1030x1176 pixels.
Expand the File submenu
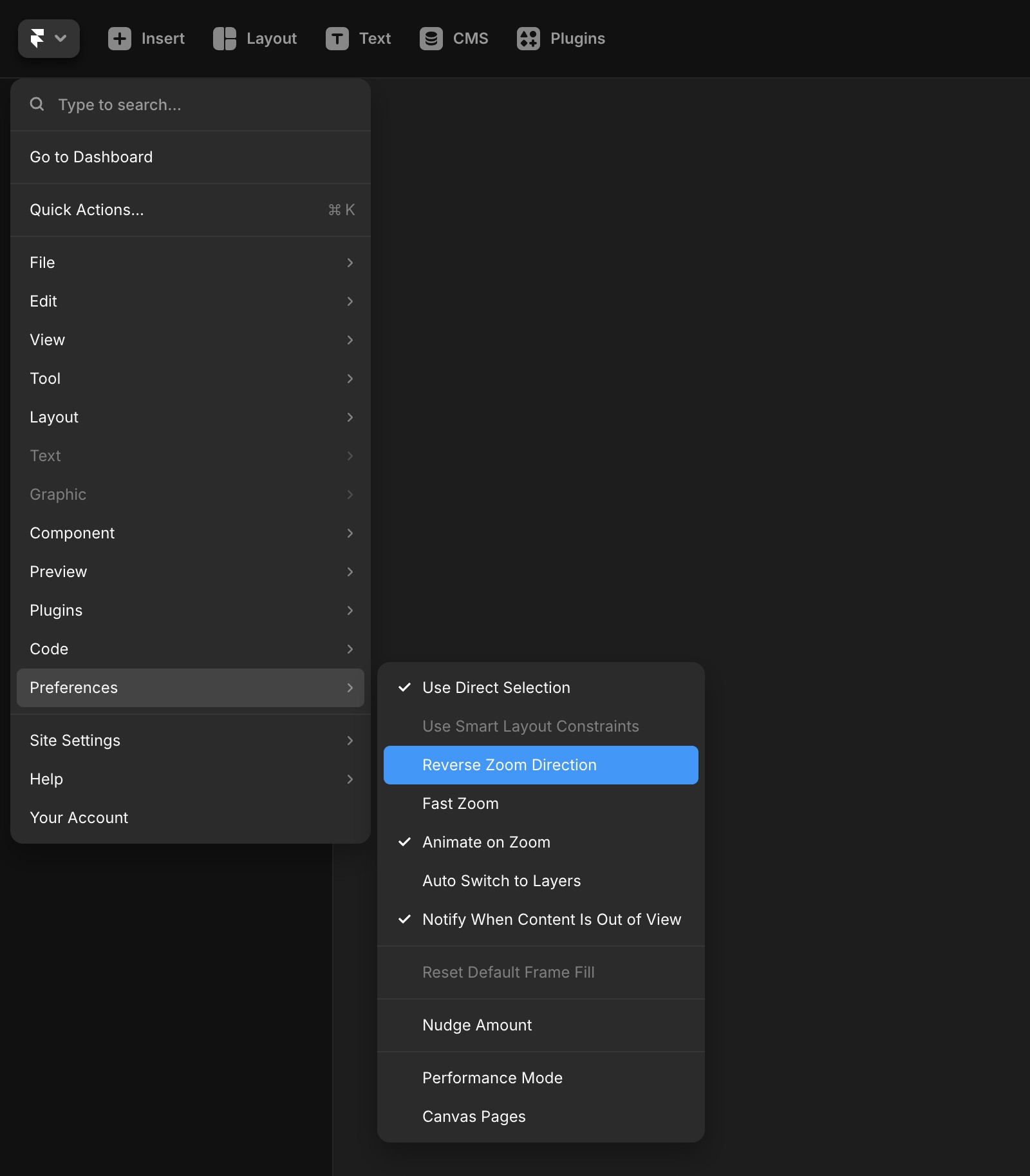tap(191, 263)
